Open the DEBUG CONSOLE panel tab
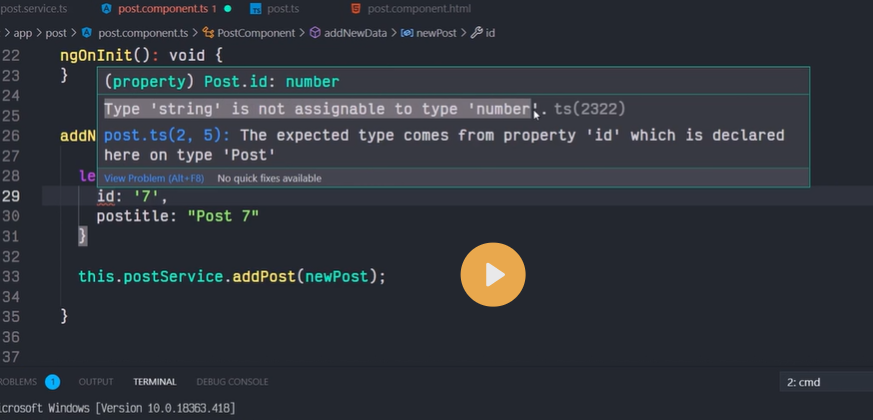This screenshot has width=873, height=420. pos(232,382)
